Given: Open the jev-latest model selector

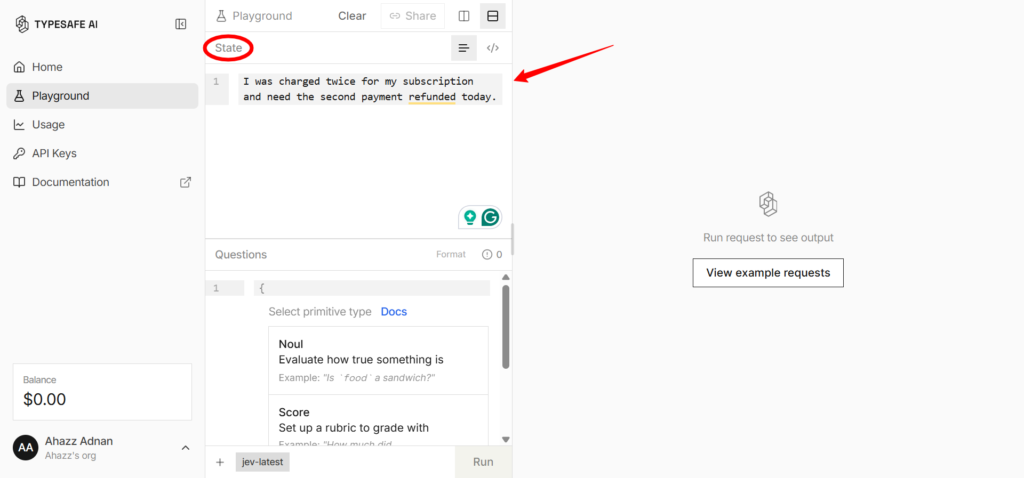Looking at the screenshot, I should coord(263,462).
